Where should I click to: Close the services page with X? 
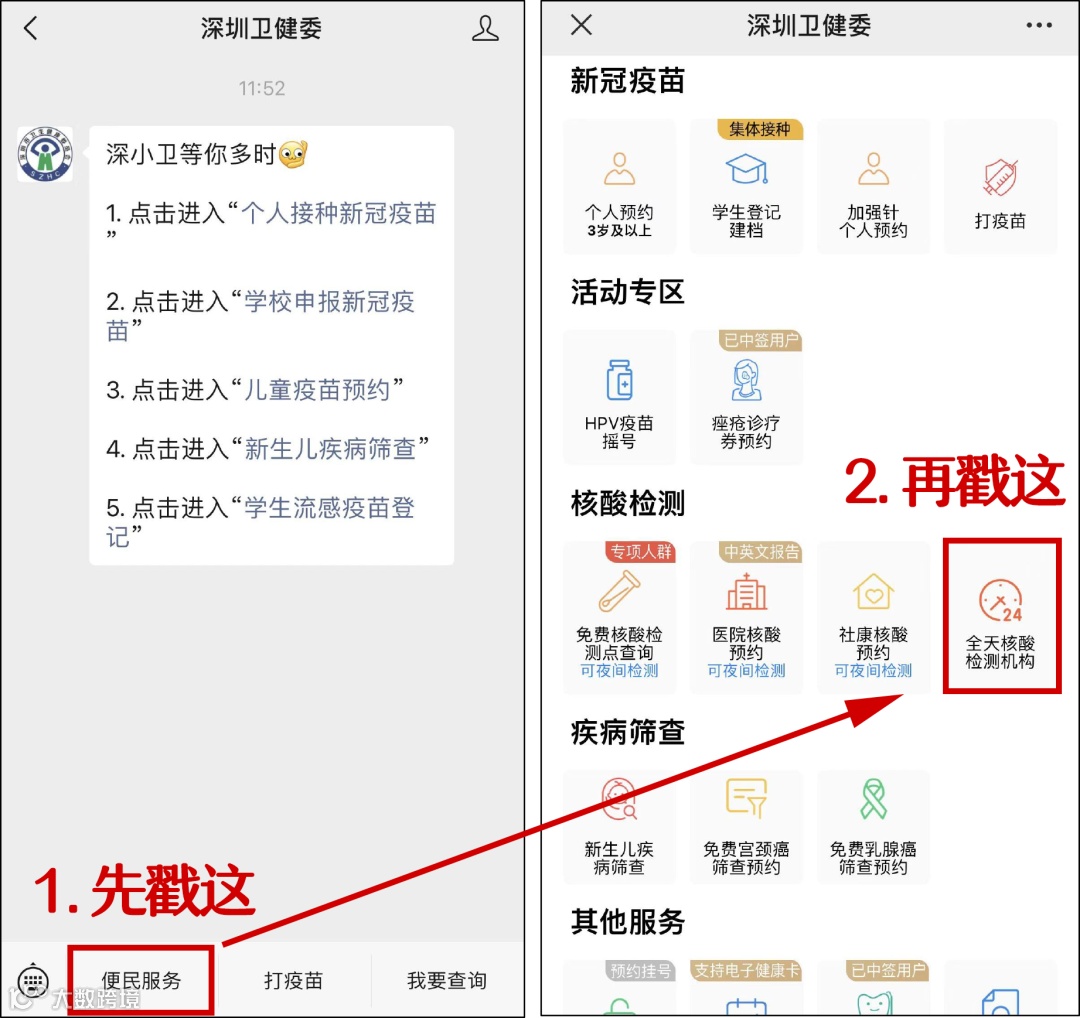(581, 25)
